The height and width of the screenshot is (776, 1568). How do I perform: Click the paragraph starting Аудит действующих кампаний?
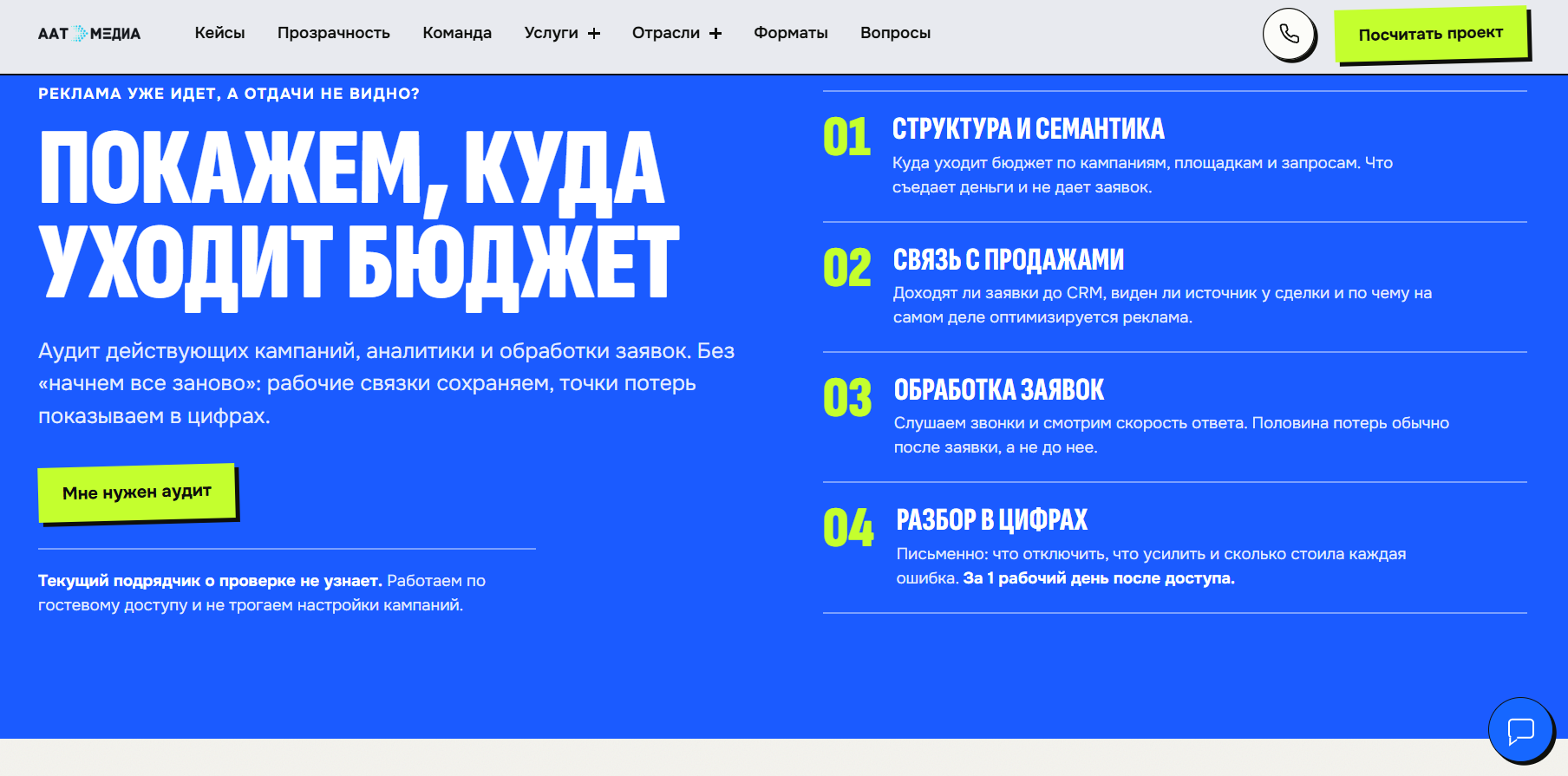[386, 383]
